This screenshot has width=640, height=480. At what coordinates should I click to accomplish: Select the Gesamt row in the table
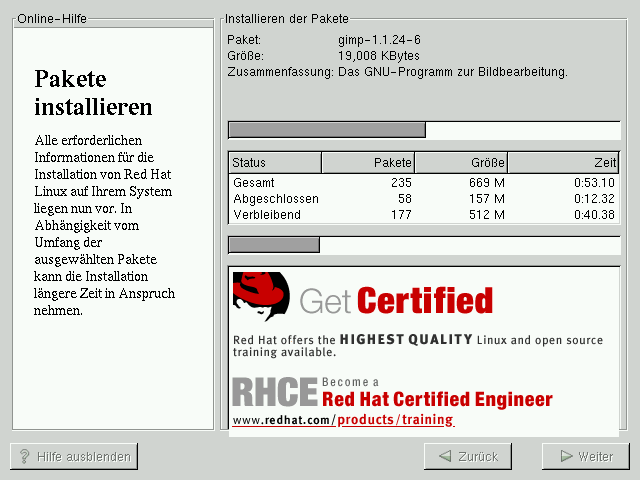coord(424,183)
